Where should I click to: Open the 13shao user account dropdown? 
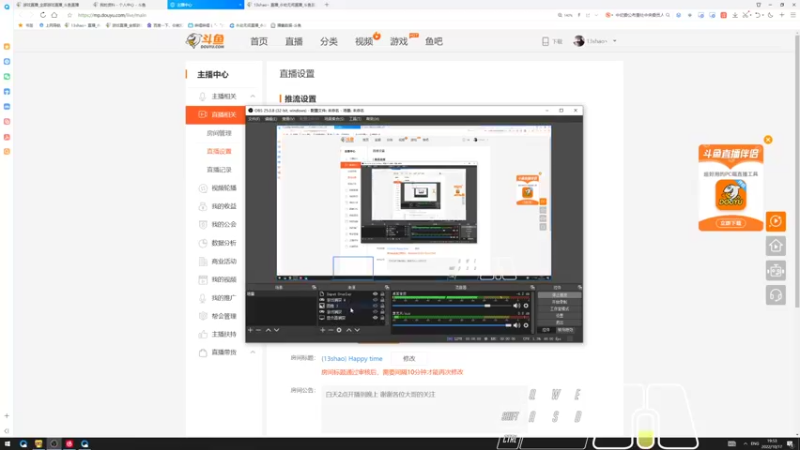(595, 41)
